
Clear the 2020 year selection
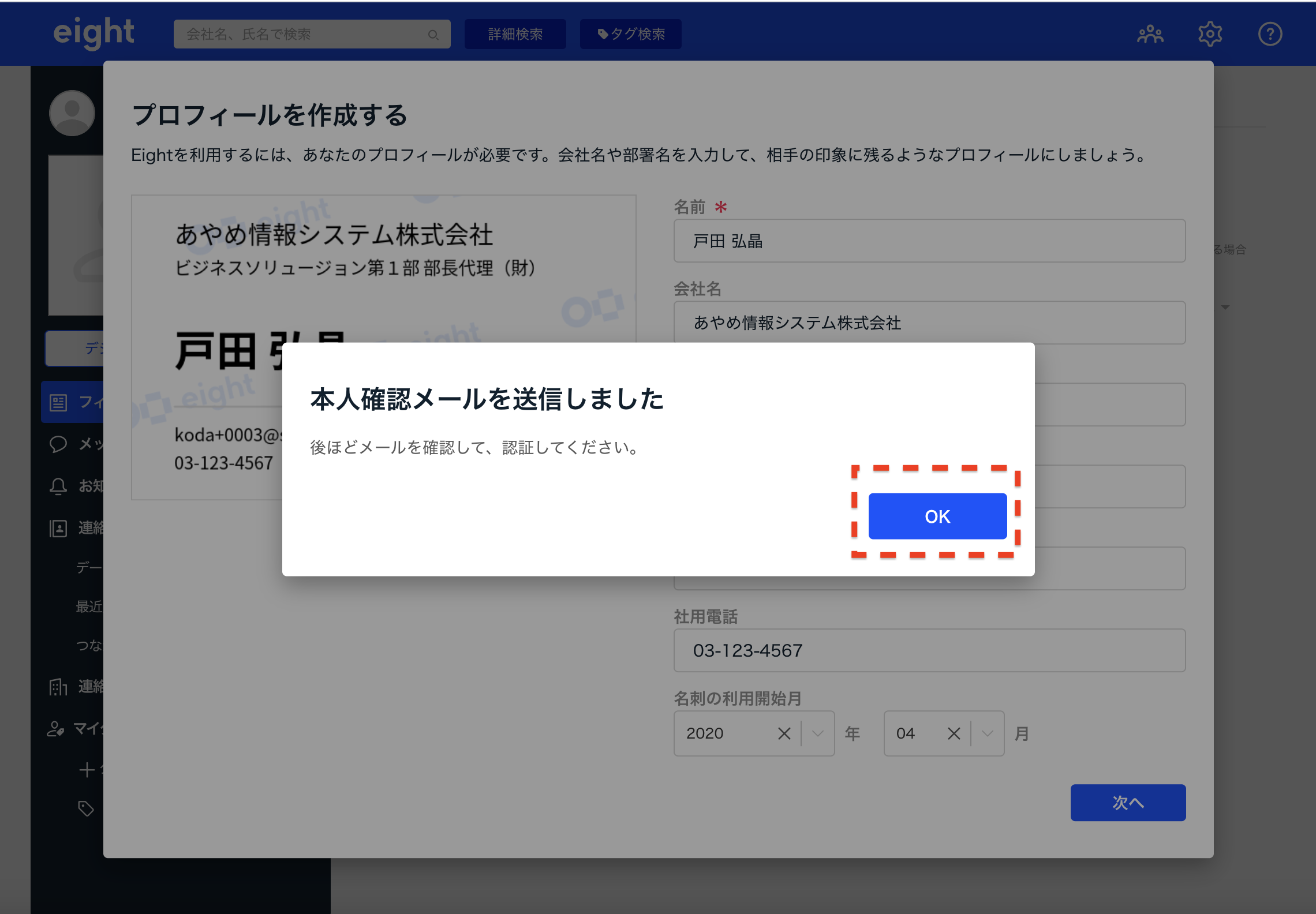(x=784, y=733)
